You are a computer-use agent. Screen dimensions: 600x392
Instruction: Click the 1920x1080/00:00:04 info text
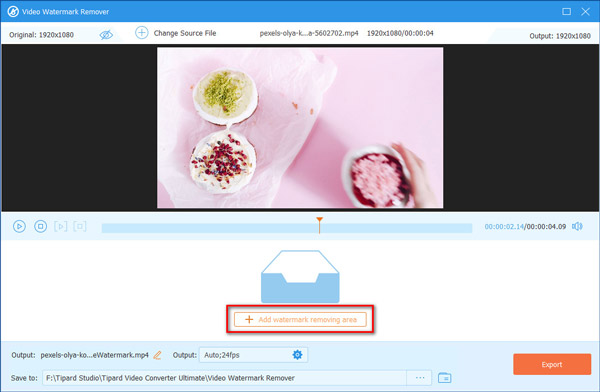point(400,33)
